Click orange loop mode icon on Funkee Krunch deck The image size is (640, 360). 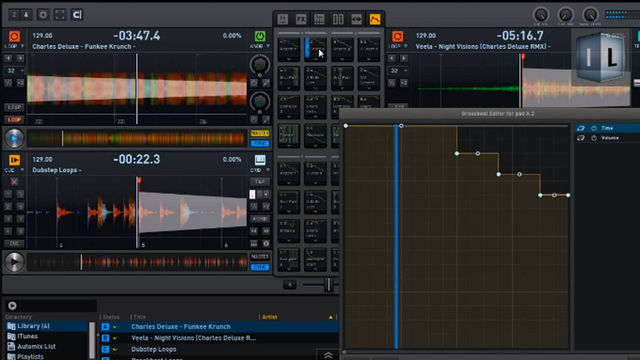click(14, 36)
